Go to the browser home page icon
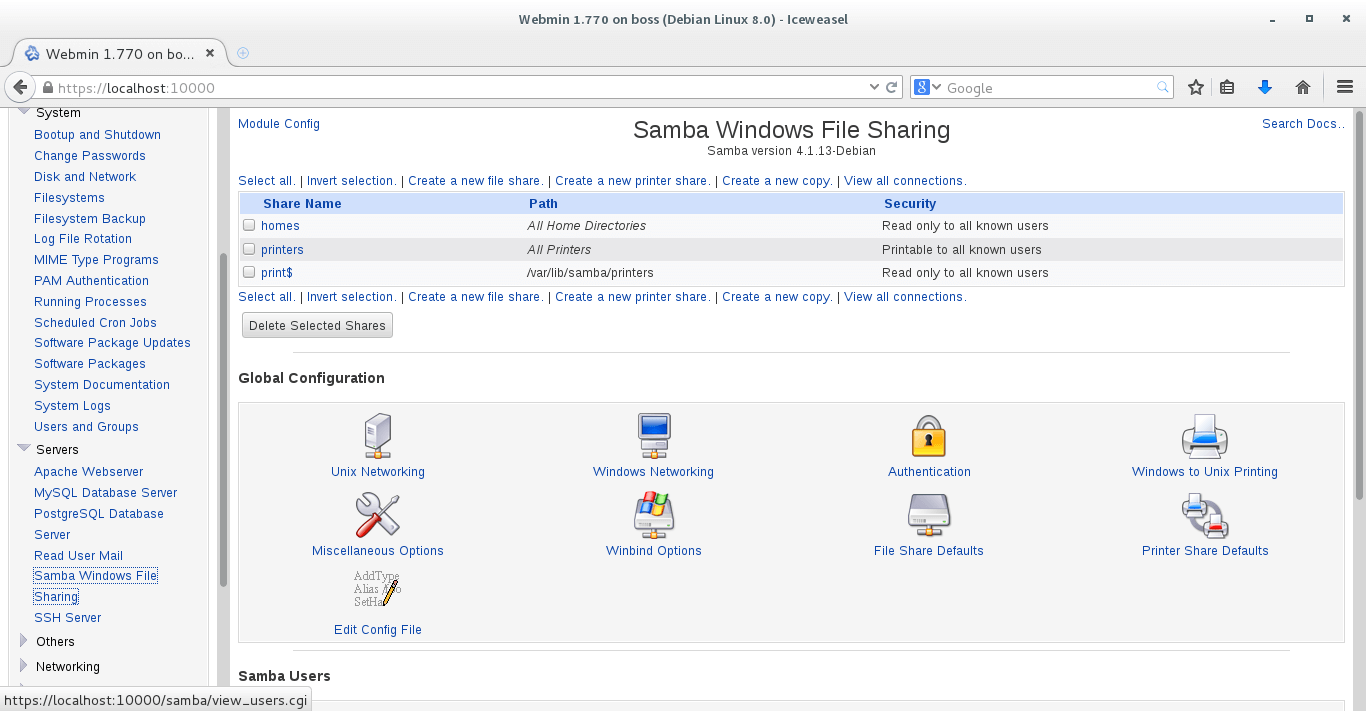 pos(1302,87)
